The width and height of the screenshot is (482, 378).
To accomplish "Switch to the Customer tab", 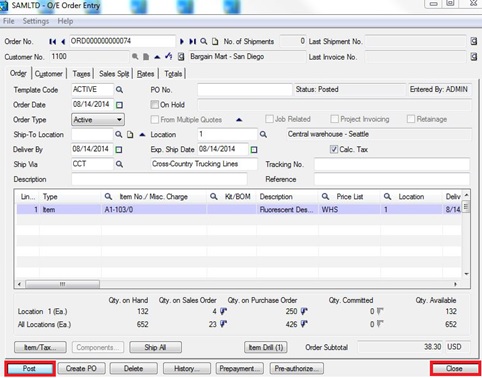I will tap(49, 74).
